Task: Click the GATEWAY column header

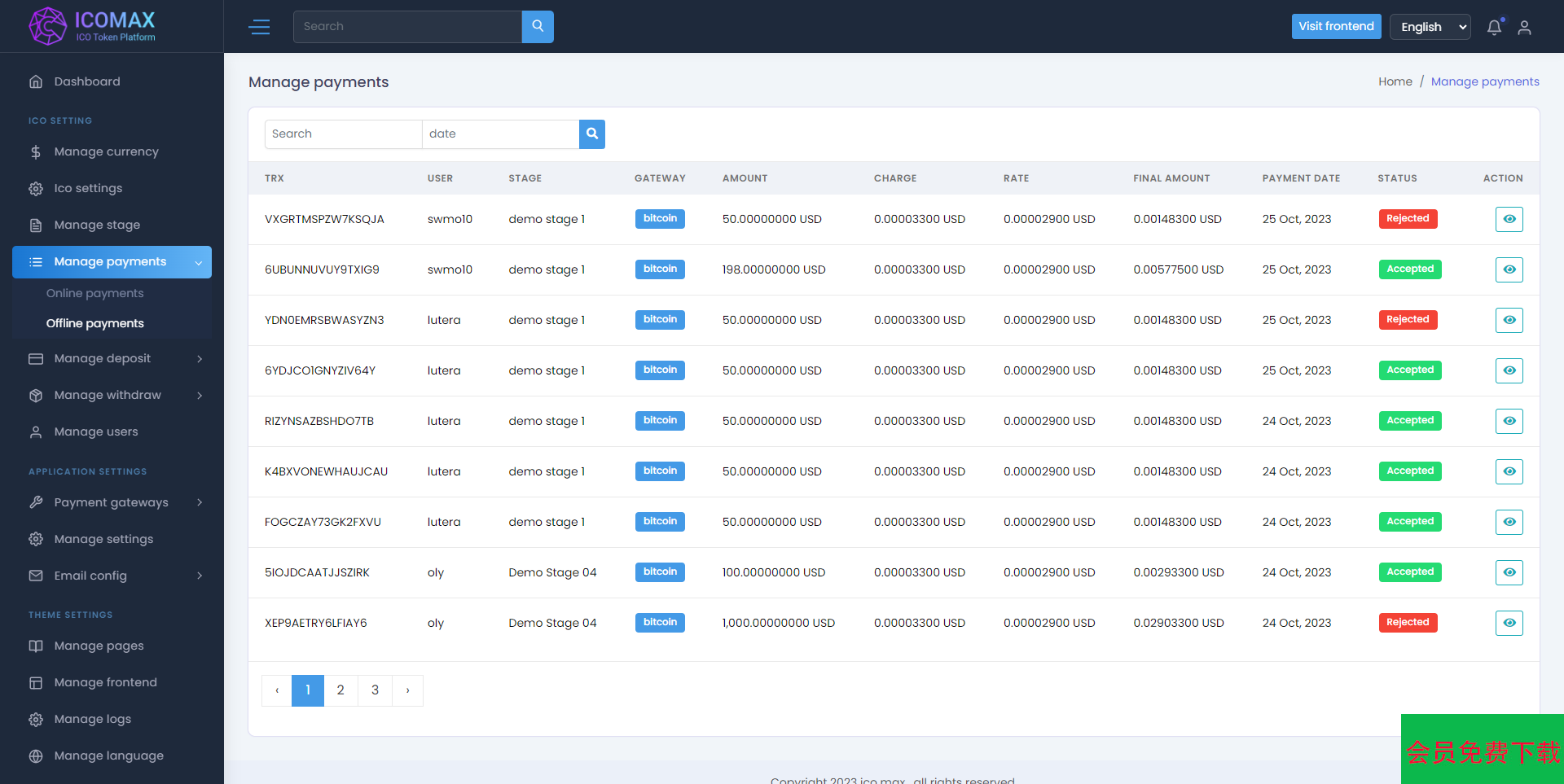Action: click(660, 178)
